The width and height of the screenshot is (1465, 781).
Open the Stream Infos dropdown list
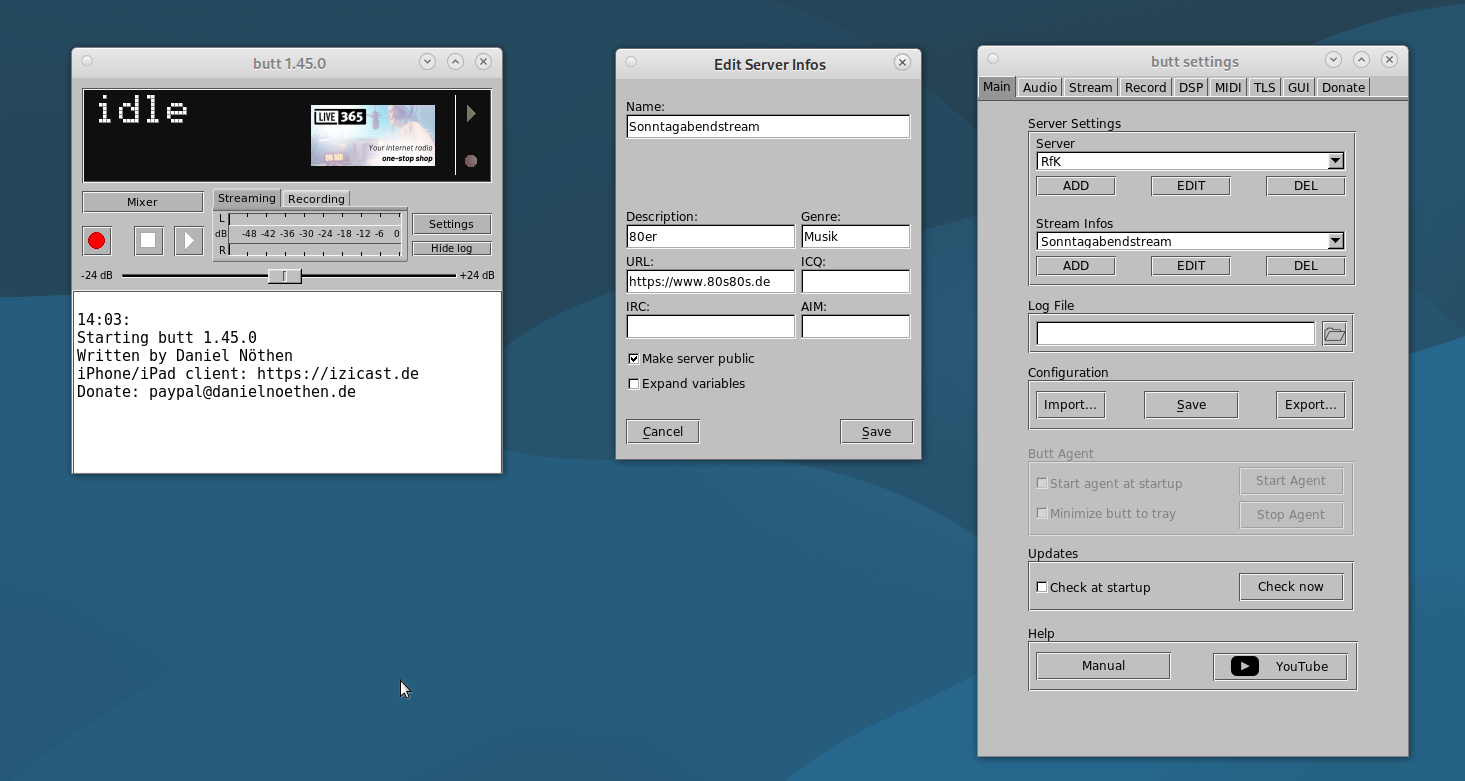click(1335, 241)
